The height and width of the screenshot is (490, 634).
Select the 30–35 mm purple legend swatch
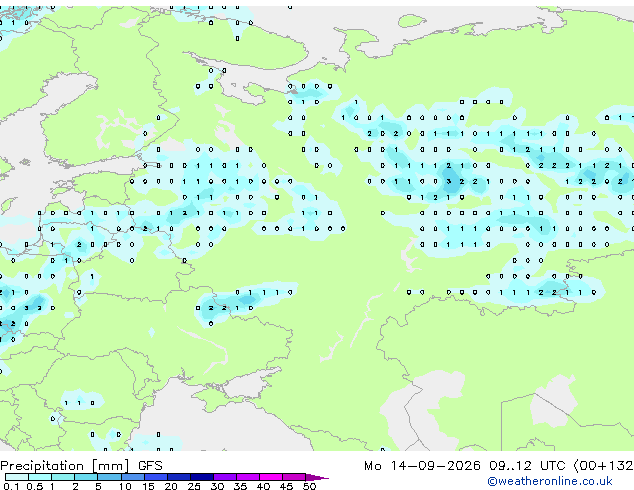coord(225,477)
